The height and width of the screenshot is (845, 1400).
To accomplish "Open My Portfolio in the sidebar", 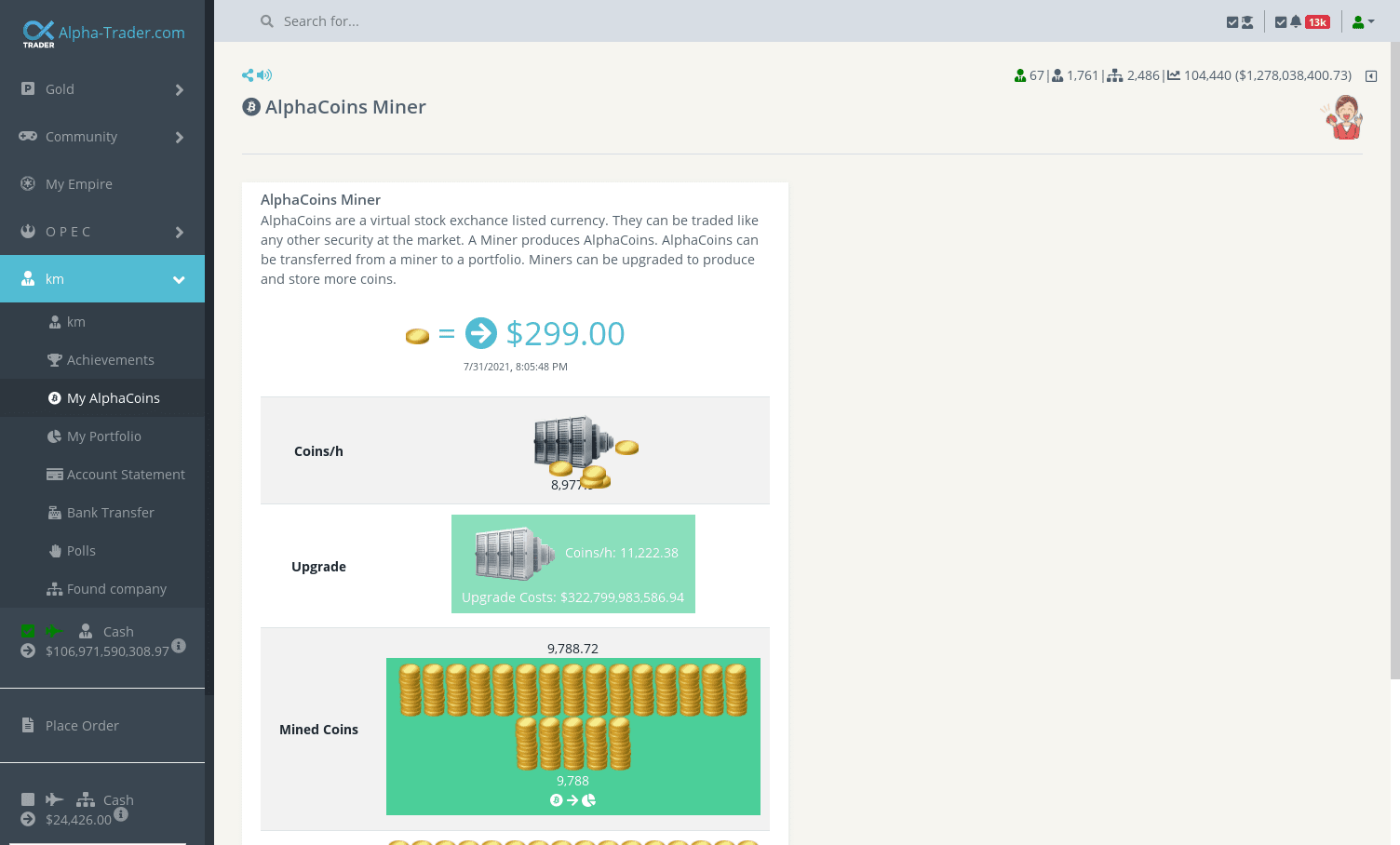I will (102, 436).
